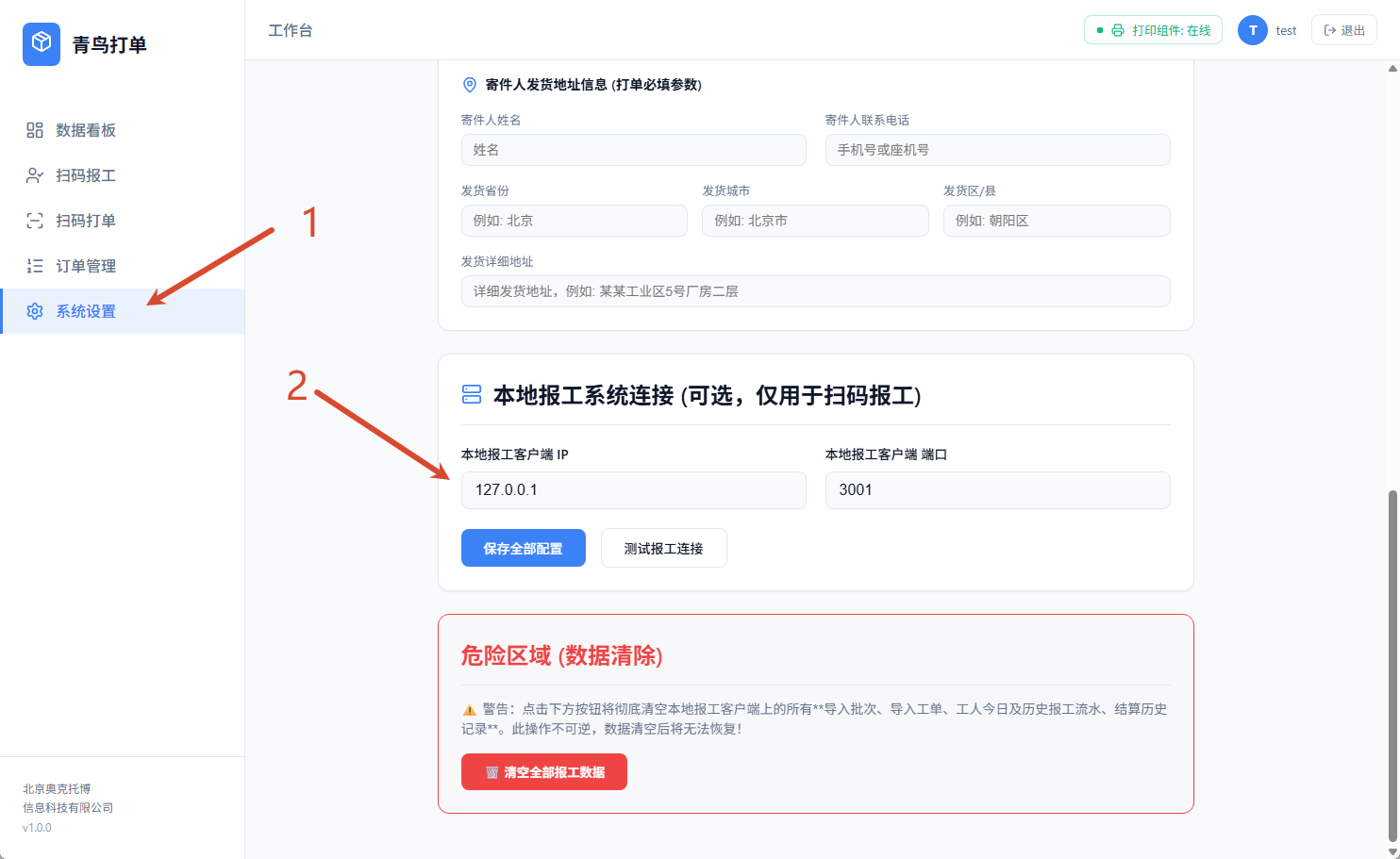The width and height of the screenshot is (1400, 859).
Task: Select 系统设置 sidebar entry
Action: [123, 311]
